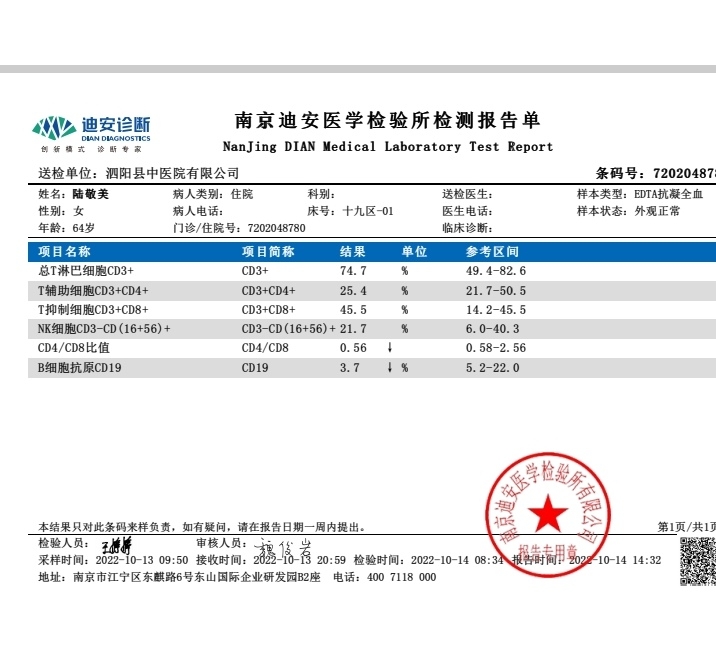This screenshot has width=716, height=657.
Task: Select the 送检单位 泗阳县中医院有限公司 line
Action: [x=138, y=173]
